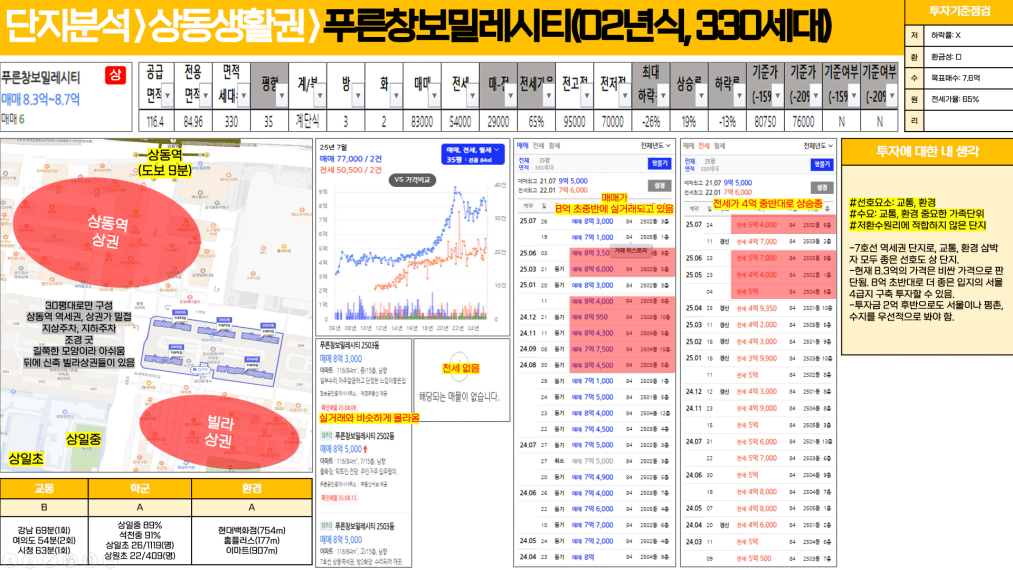The height and width of the screenshot is (570, 1013).
Task: Click 펼치기 in the sales transaction panel
Action: pyautogui.click(x=659, y=164)
